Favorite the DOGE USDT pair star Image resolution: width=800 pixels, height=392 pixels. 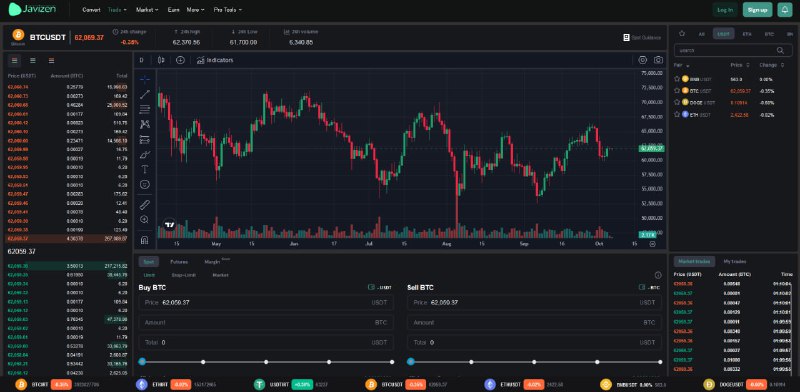pos(677,102)
